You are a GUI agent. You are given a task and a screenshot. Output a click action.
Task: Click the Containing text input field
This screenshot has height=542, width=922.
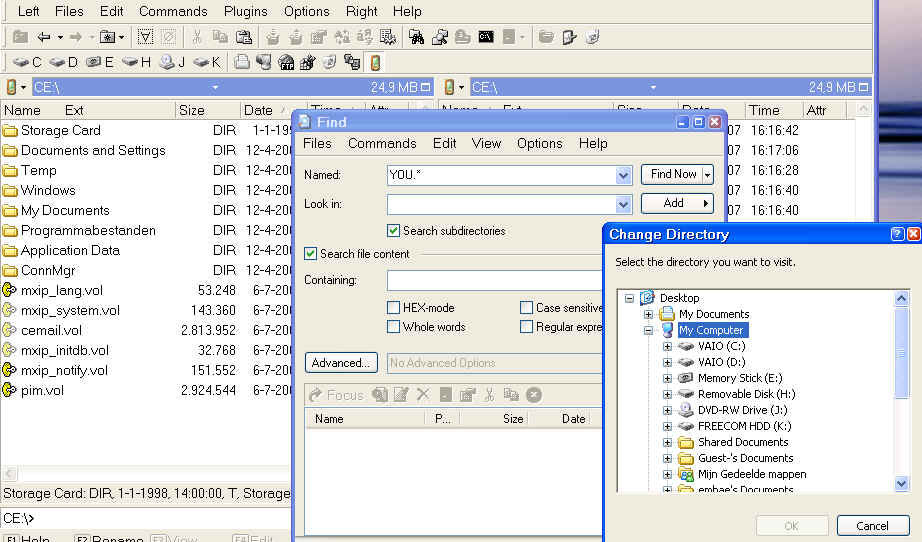(495, 280)
